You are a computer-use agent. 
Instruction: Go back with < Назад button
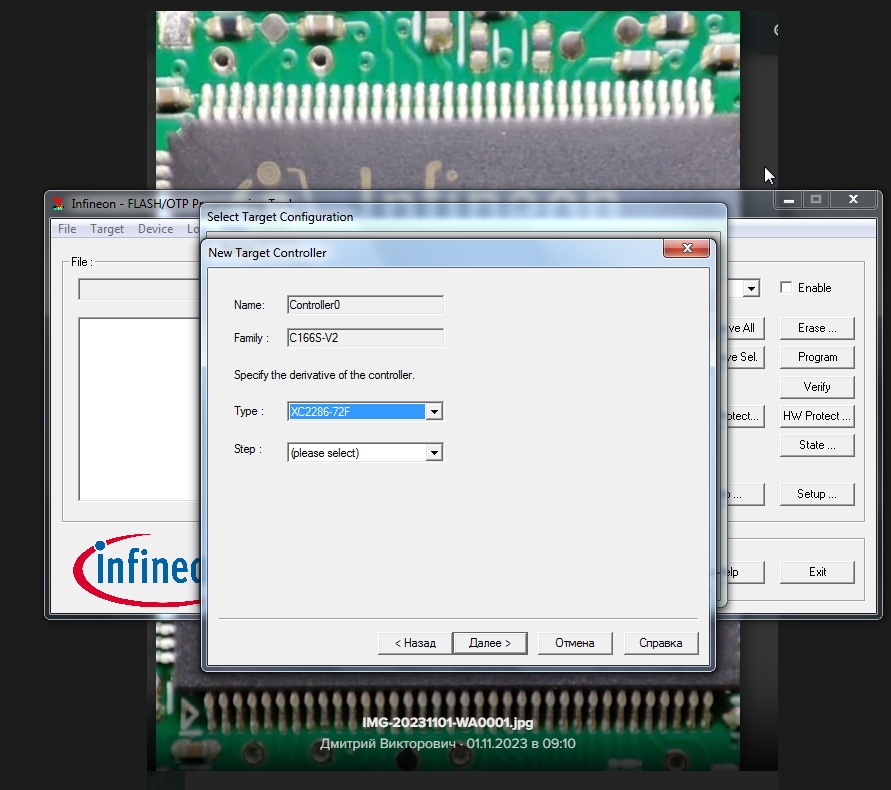pos(415,643)
